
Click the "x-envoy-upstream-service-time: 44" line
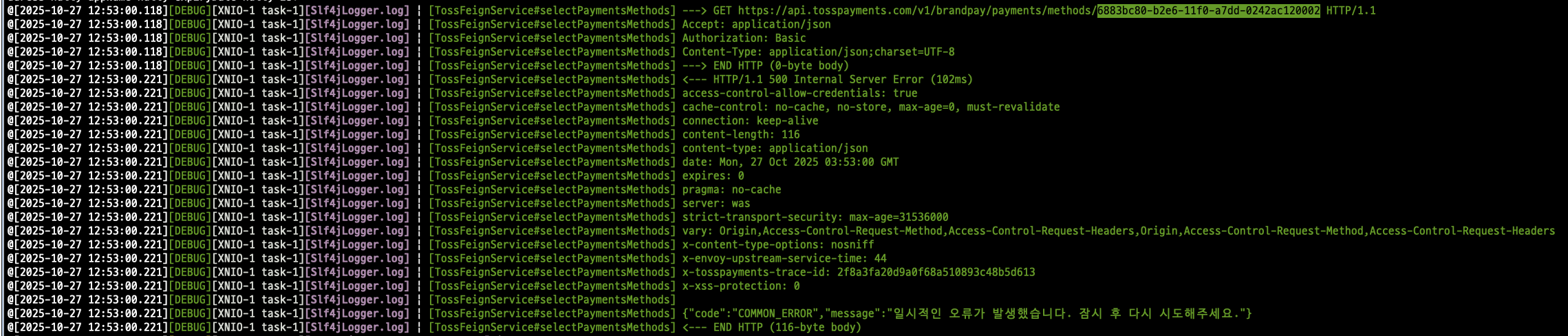tap(784, 258)
